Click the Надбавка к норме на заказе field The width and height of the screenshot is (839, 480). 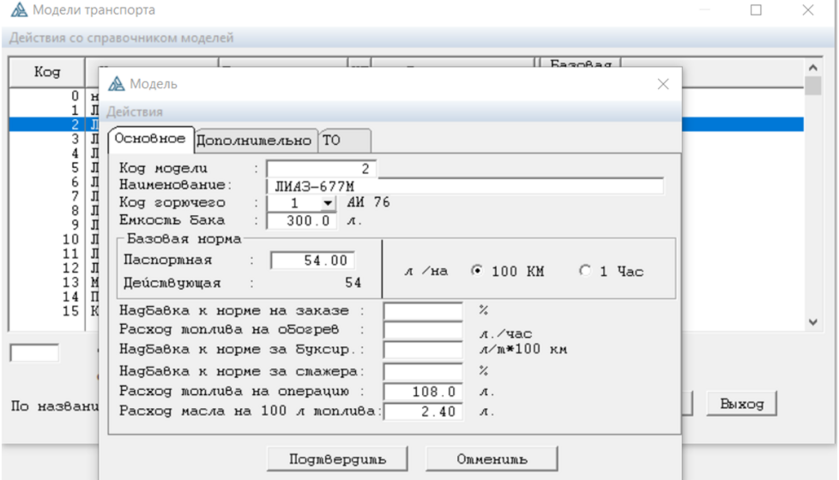coord(423,311)
